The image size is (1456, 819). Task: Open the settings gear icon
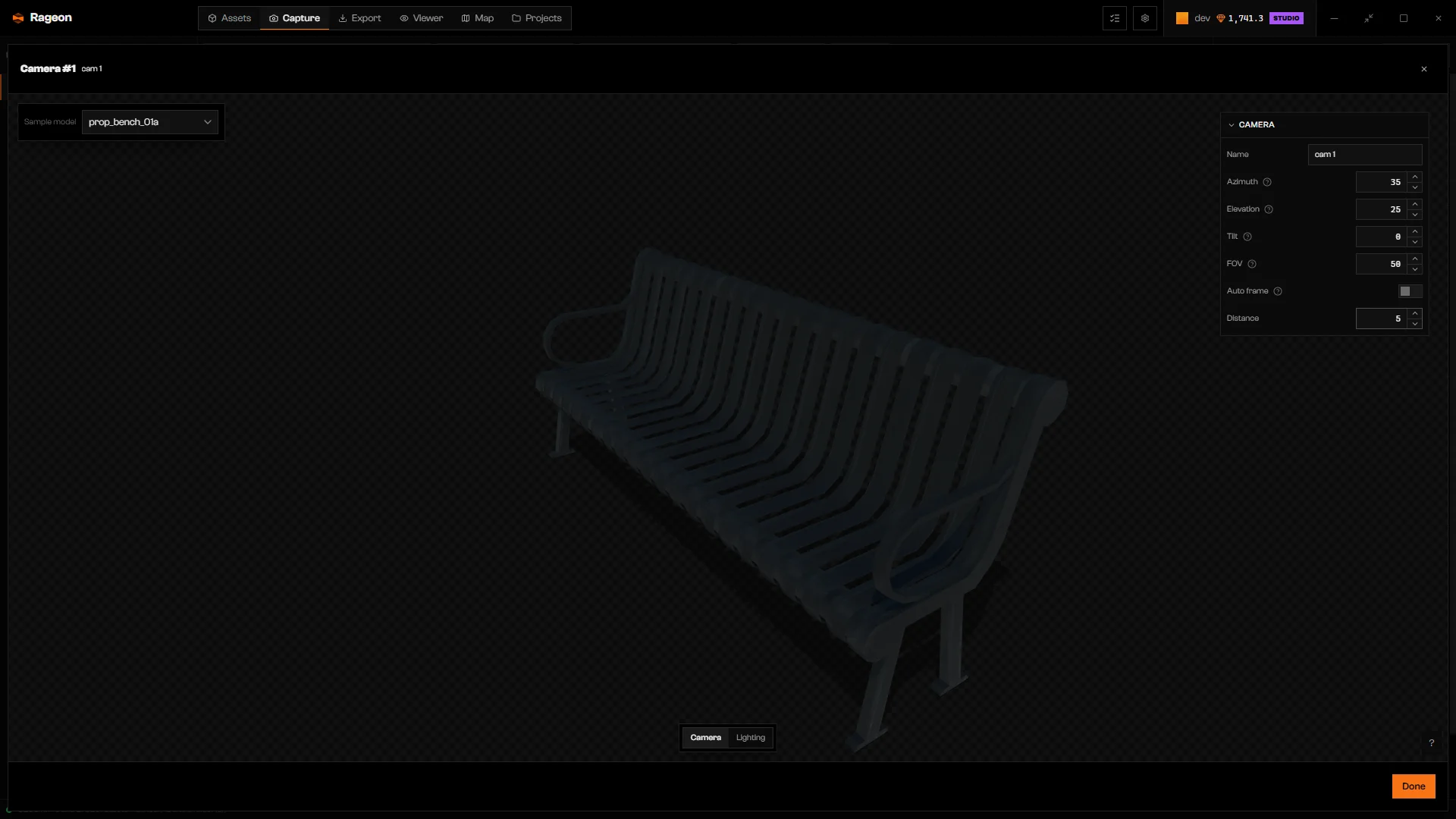pos(1145,18)
